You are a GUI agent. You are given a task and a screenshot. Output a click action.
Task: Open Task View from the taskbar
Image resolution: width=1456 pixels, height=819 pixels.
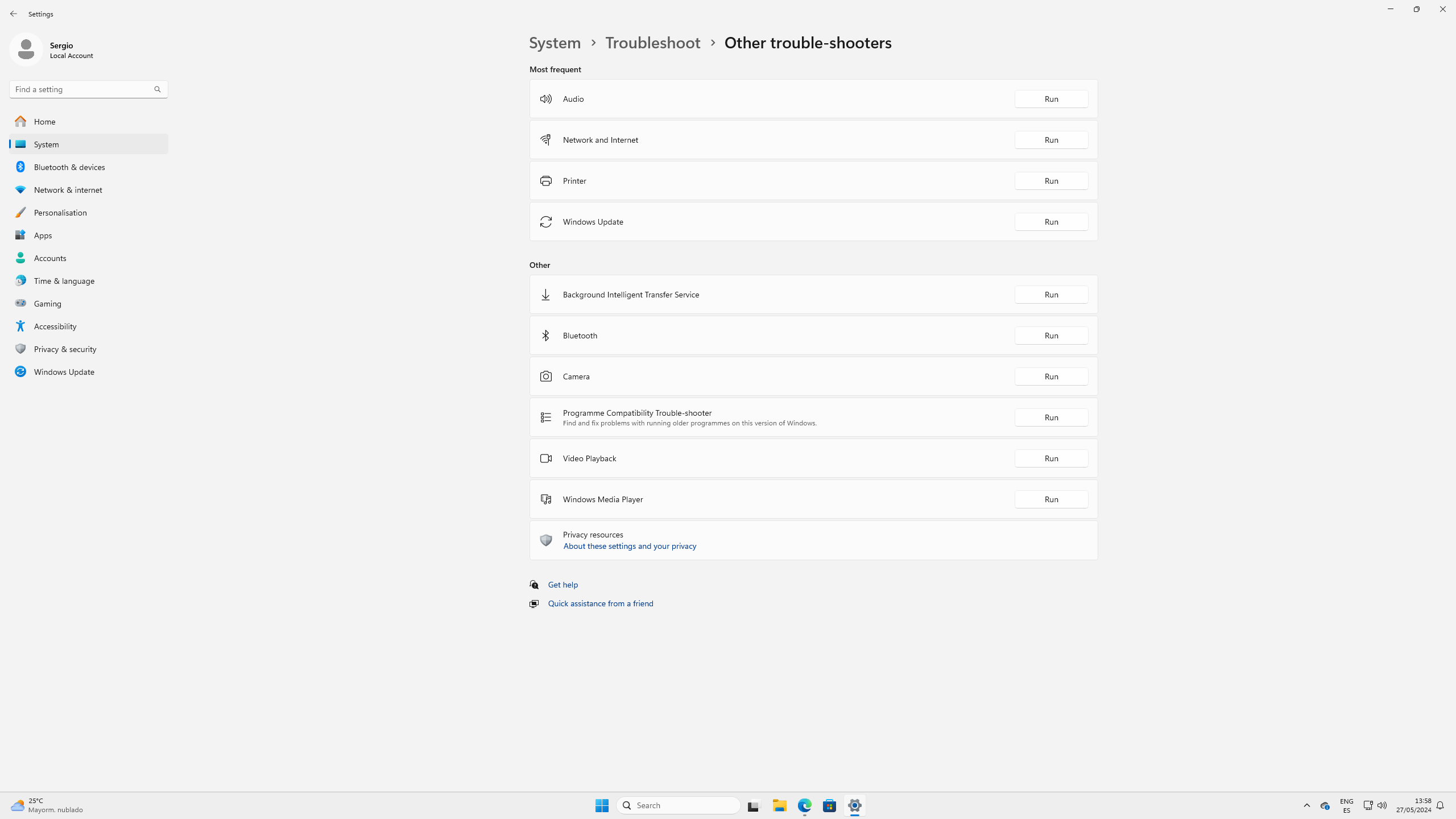coord(753,805)
